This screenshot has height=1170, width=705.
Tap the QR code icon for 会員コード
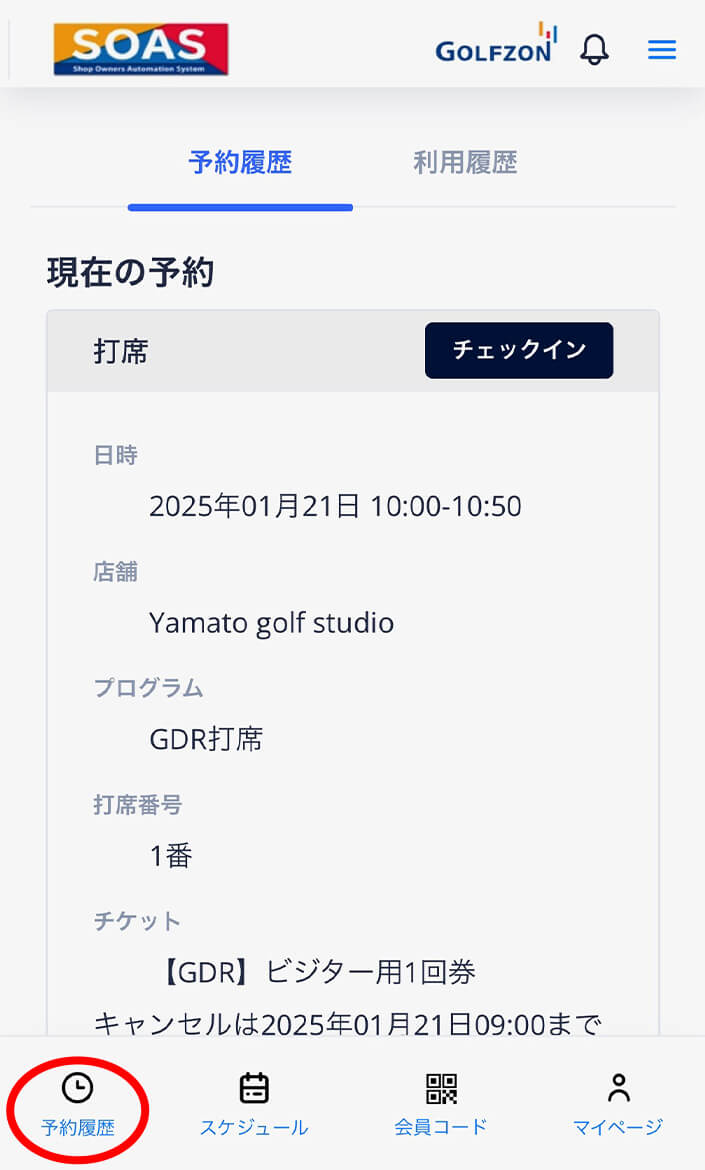441,1089
